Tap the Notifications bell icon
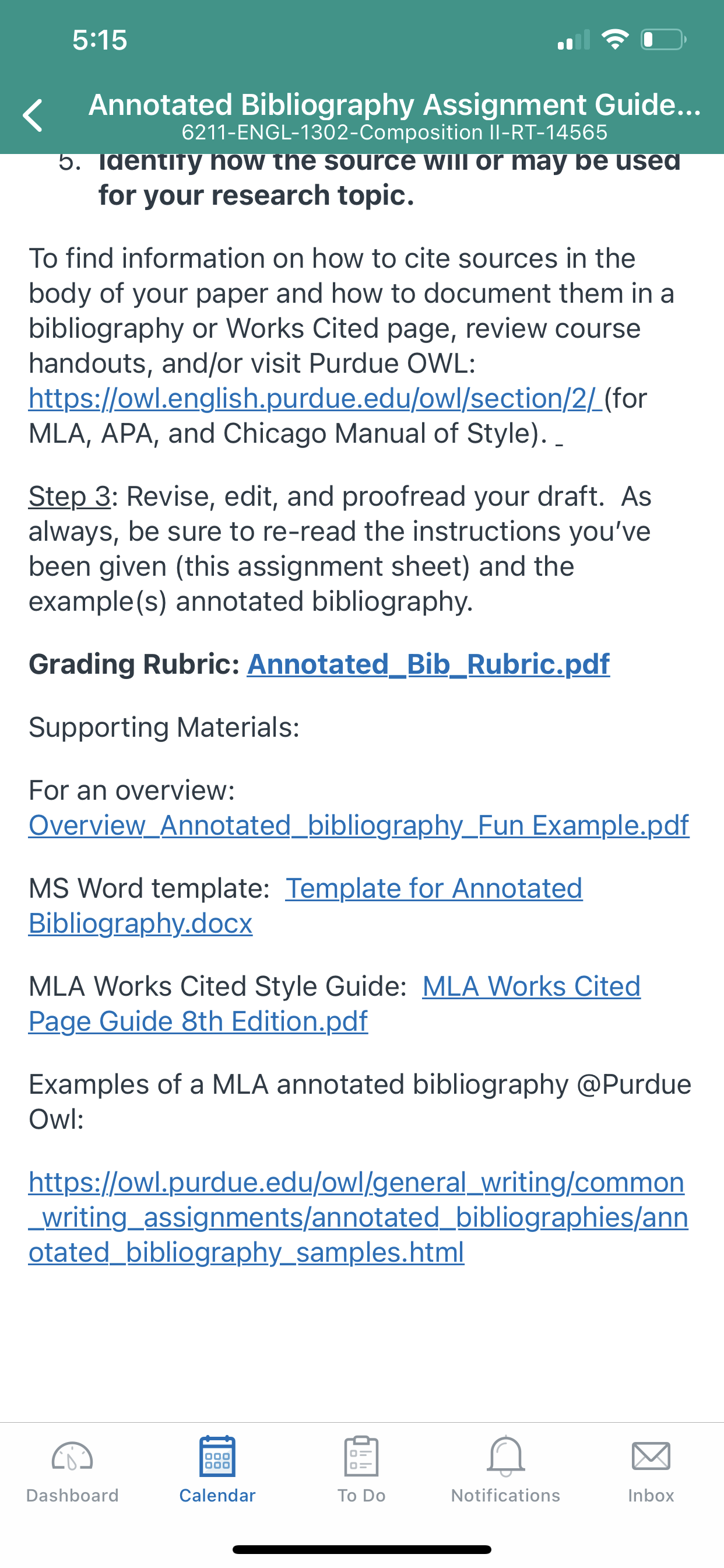The width and height of the screenshot is (724, 1568). [505, 1456]
